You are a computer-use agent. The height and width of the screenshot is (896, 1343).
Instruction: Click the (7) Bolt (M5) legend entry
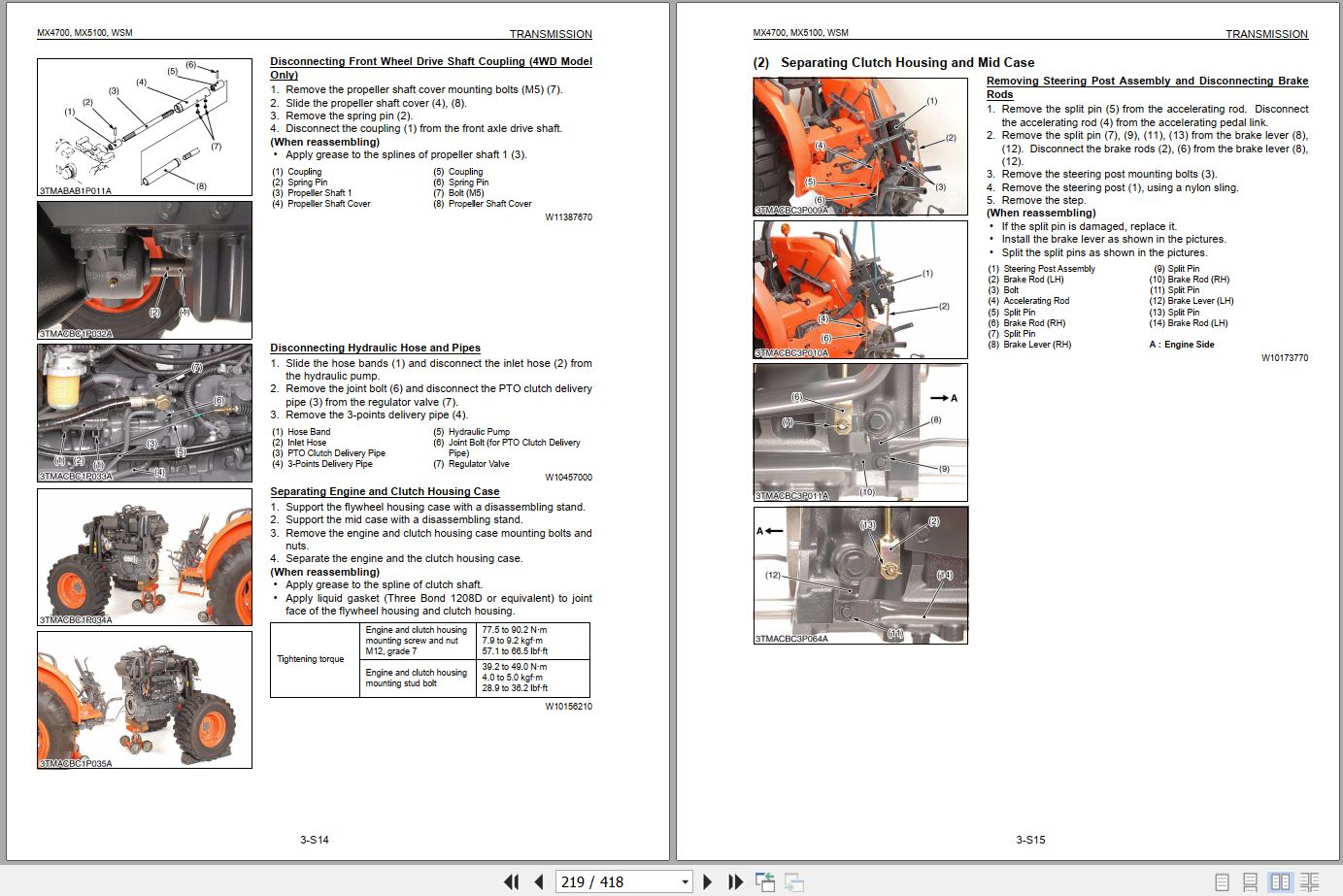coord(458,193)
